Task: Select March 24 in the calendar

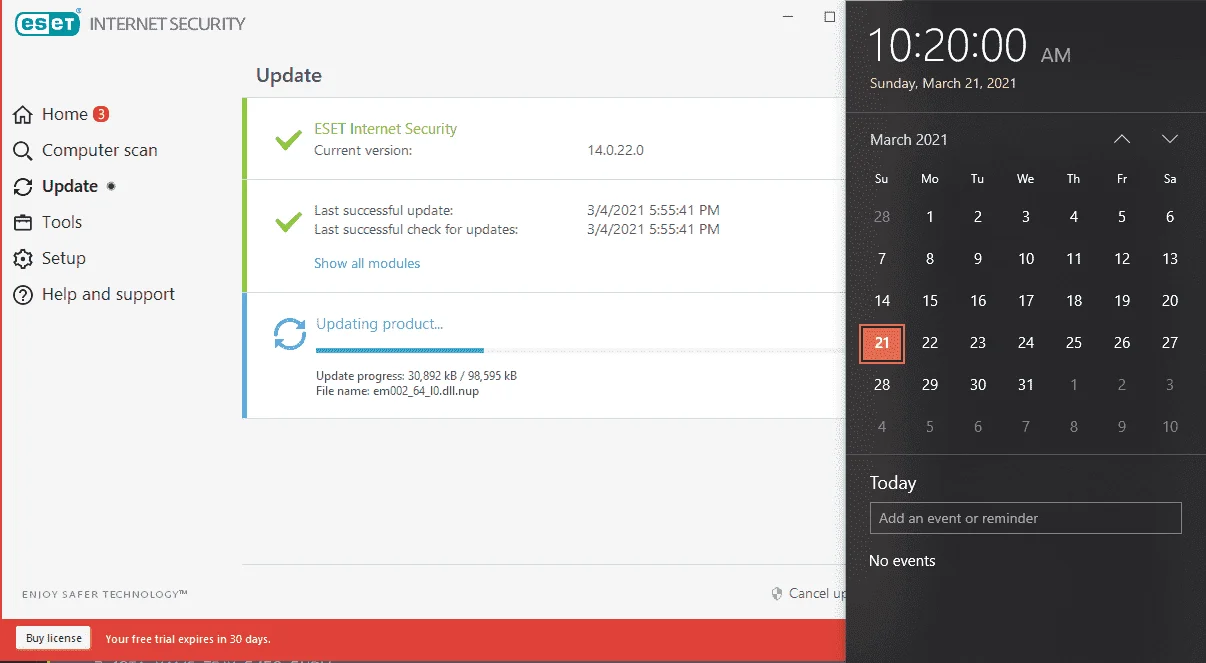Action: [1026, 343]
